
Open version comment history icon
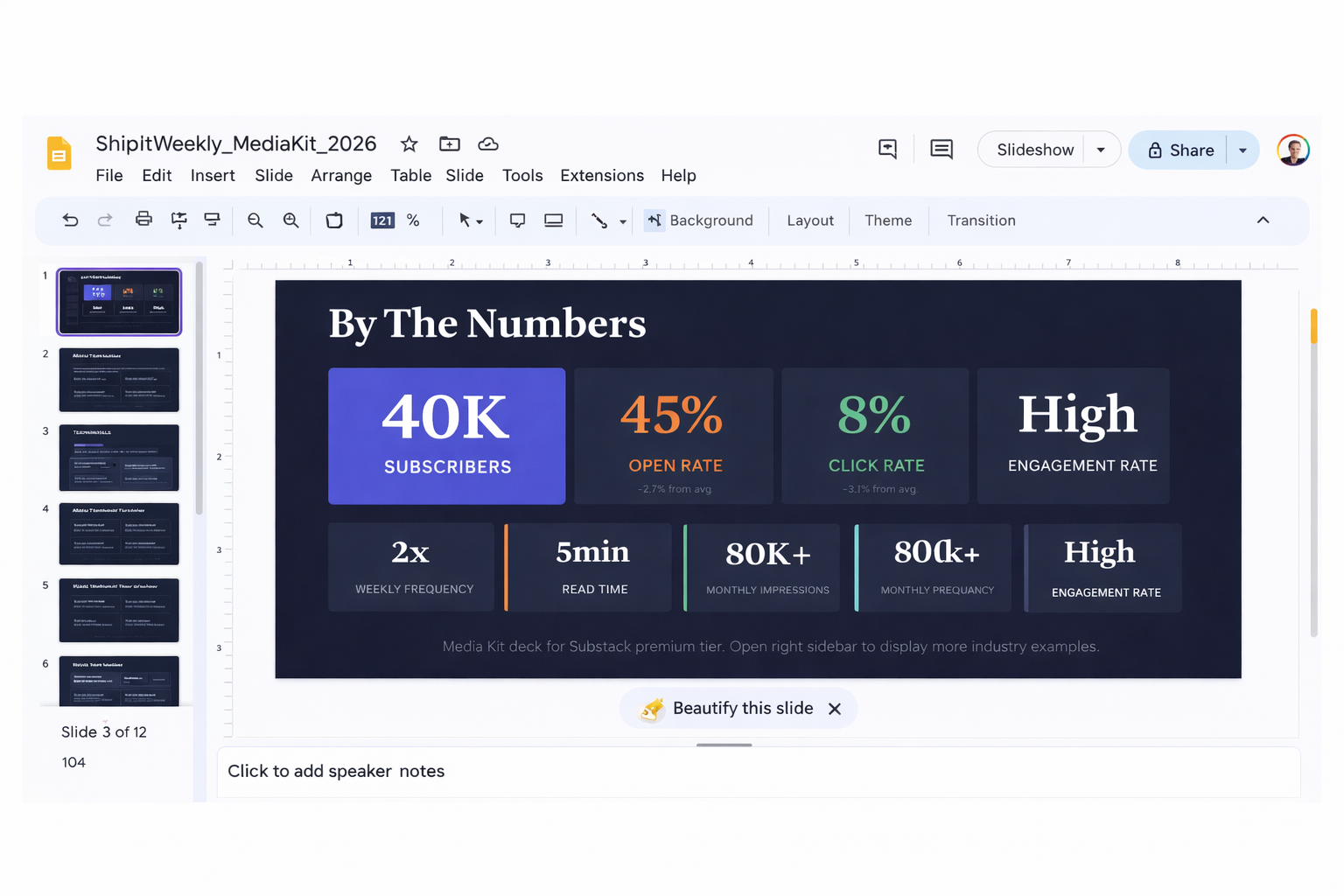[941, 149]
